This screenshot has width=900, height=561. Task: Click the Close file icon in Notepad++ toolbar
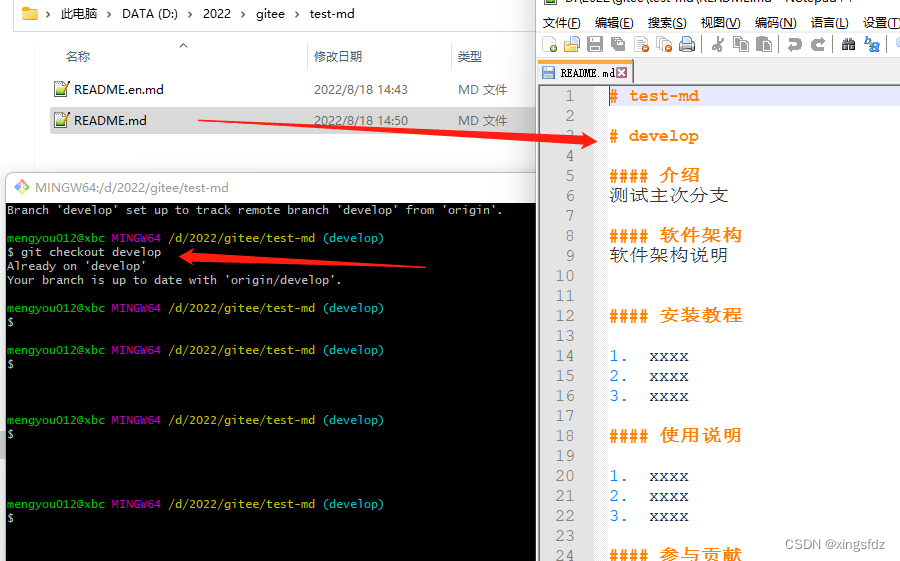pos(641,44)
